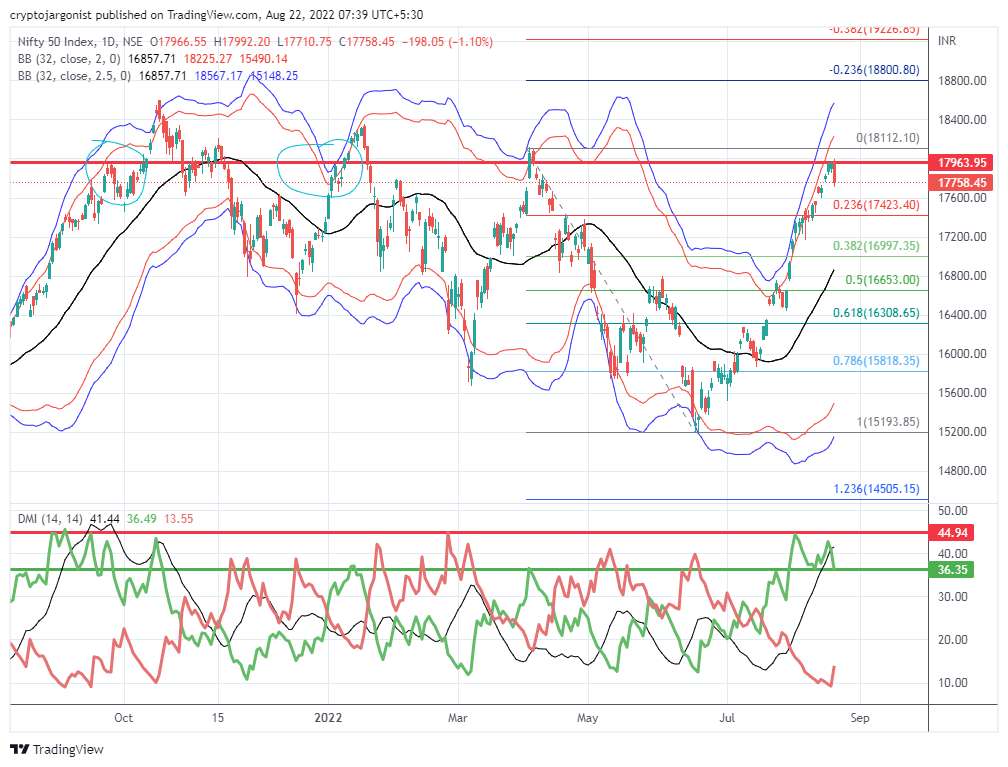Select the first BB (32, close, 2, 0) legend
Screen dimensions: 1008x767
69,59
